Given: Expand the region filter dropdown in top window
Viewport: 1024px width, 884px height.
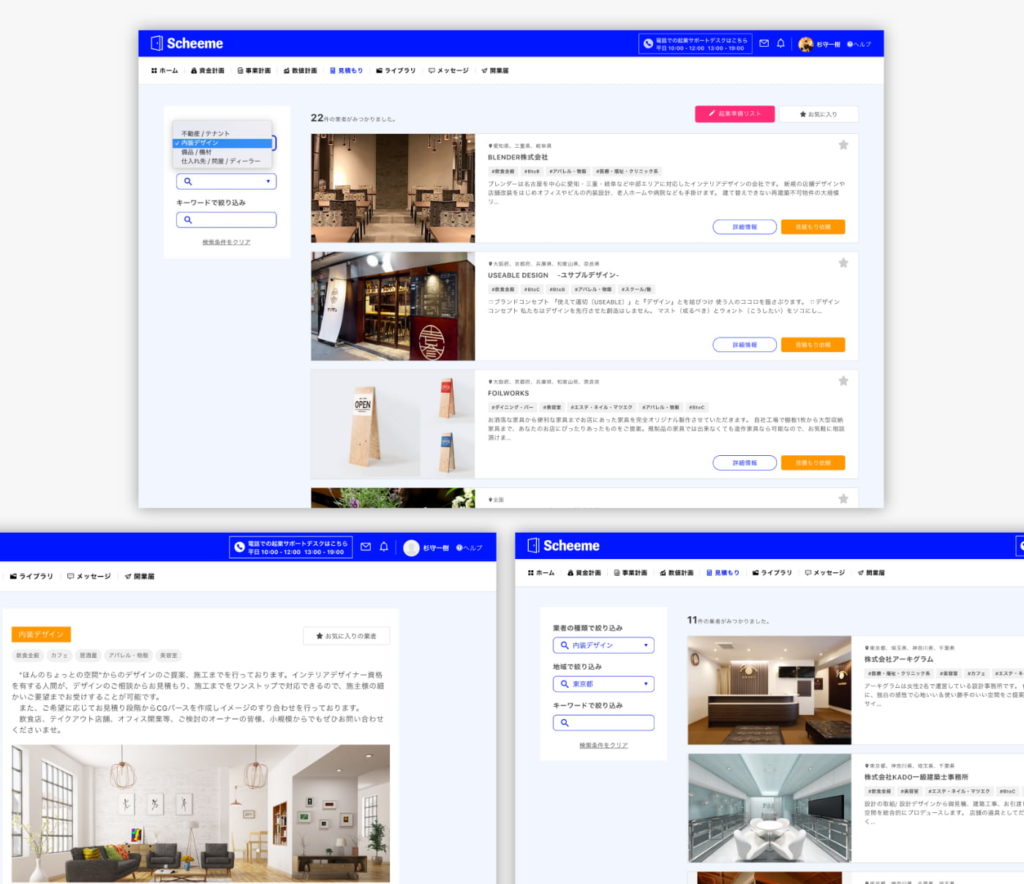Looking at the screenshot, I should [x=226, y=182].
